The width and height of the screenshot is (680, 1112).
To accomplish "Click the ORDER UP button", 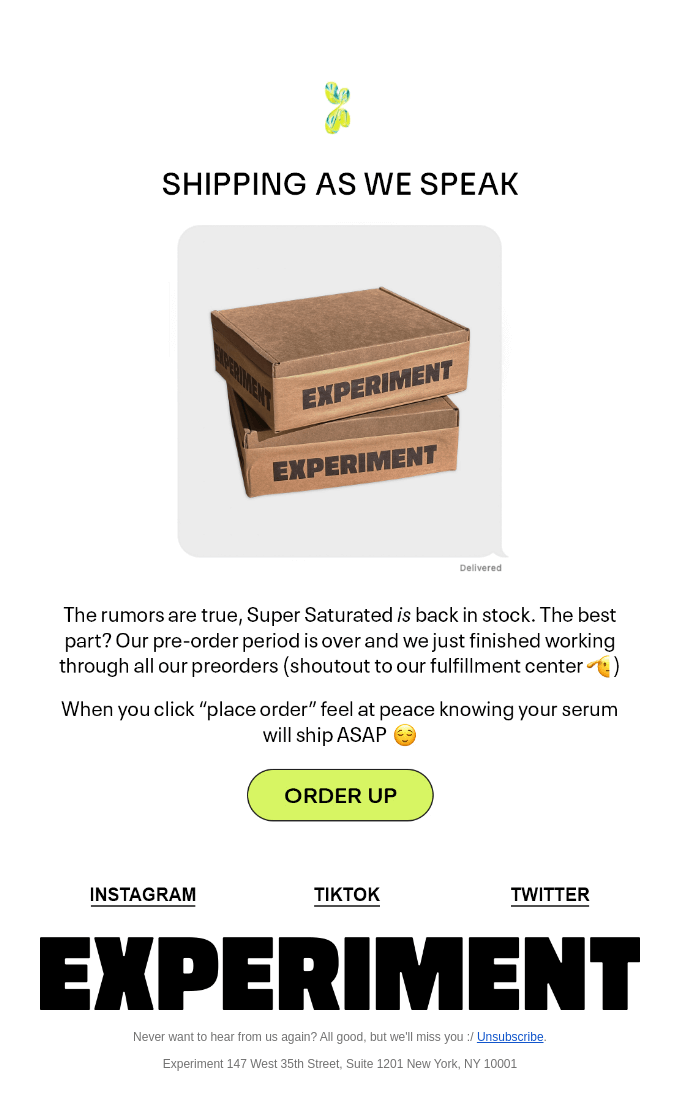I will click(x=340, y=795).
